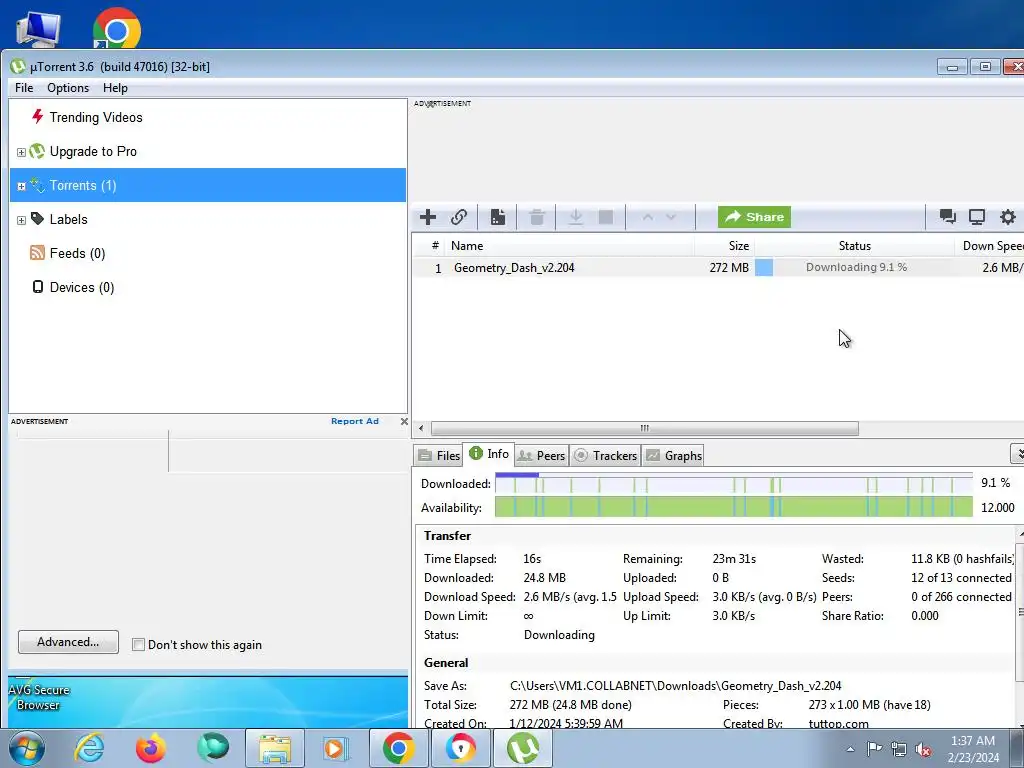Open Internet Explorer from the taskbar
Image resolution: width=1024 pixels, height=768 pixels.
pyautogui.click(x=89, y=748)
